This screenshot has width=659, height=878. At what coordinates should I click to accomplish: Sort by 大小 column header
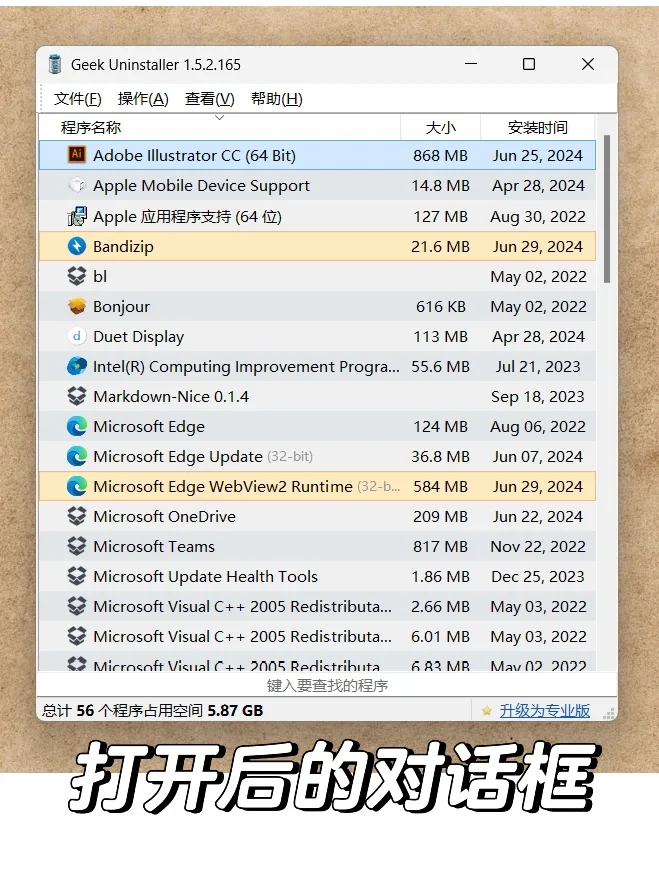tap(441, 127)
